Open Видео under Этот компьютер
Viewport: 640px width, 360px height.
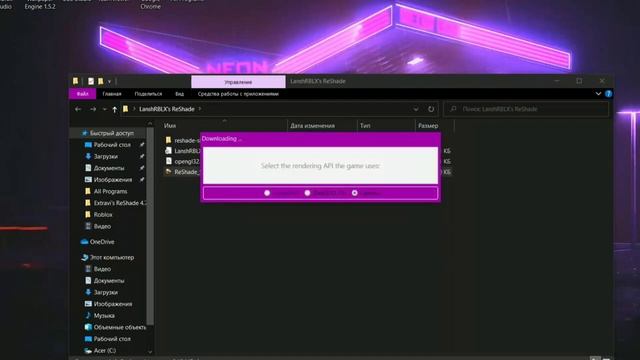102,269
